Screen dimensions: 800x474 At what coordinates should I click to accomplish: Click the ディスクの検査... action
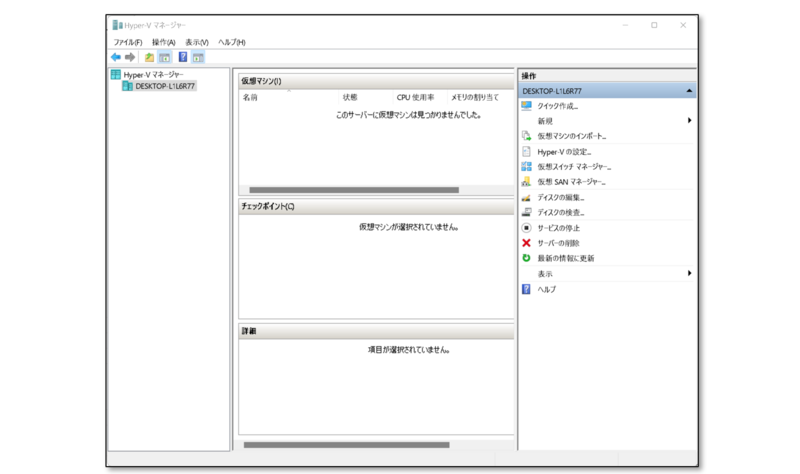561,212
